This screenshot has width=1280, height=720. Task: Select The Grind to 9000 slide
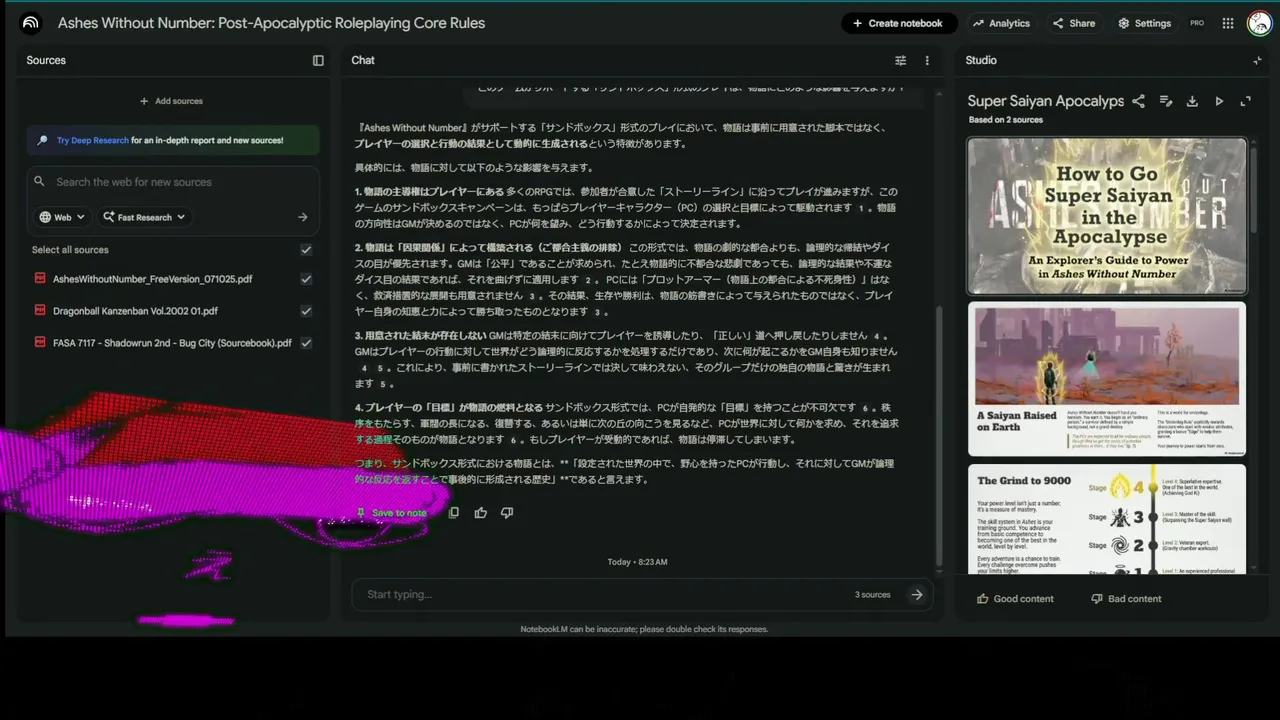point(1106,518)
